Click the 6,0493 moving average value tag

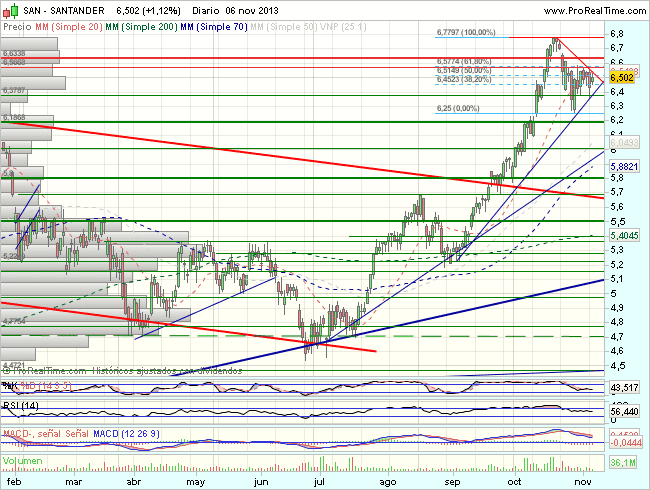(624, 143)
